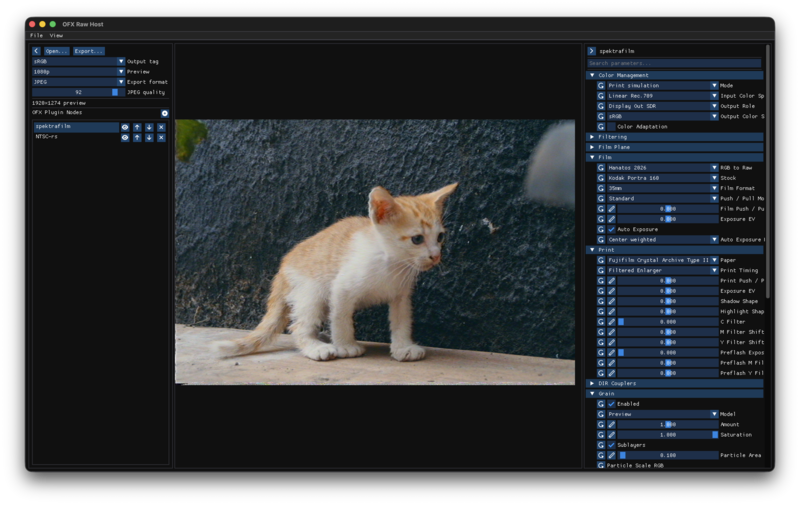Click the parameter panel vertical scrollbar
This screenshot has height=505, width=800.
(767, 171)
